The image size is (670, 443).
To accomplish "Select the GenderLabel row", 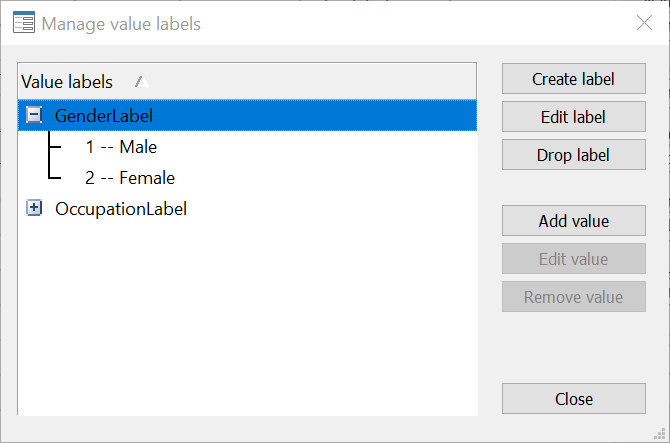I will point(247,115).
